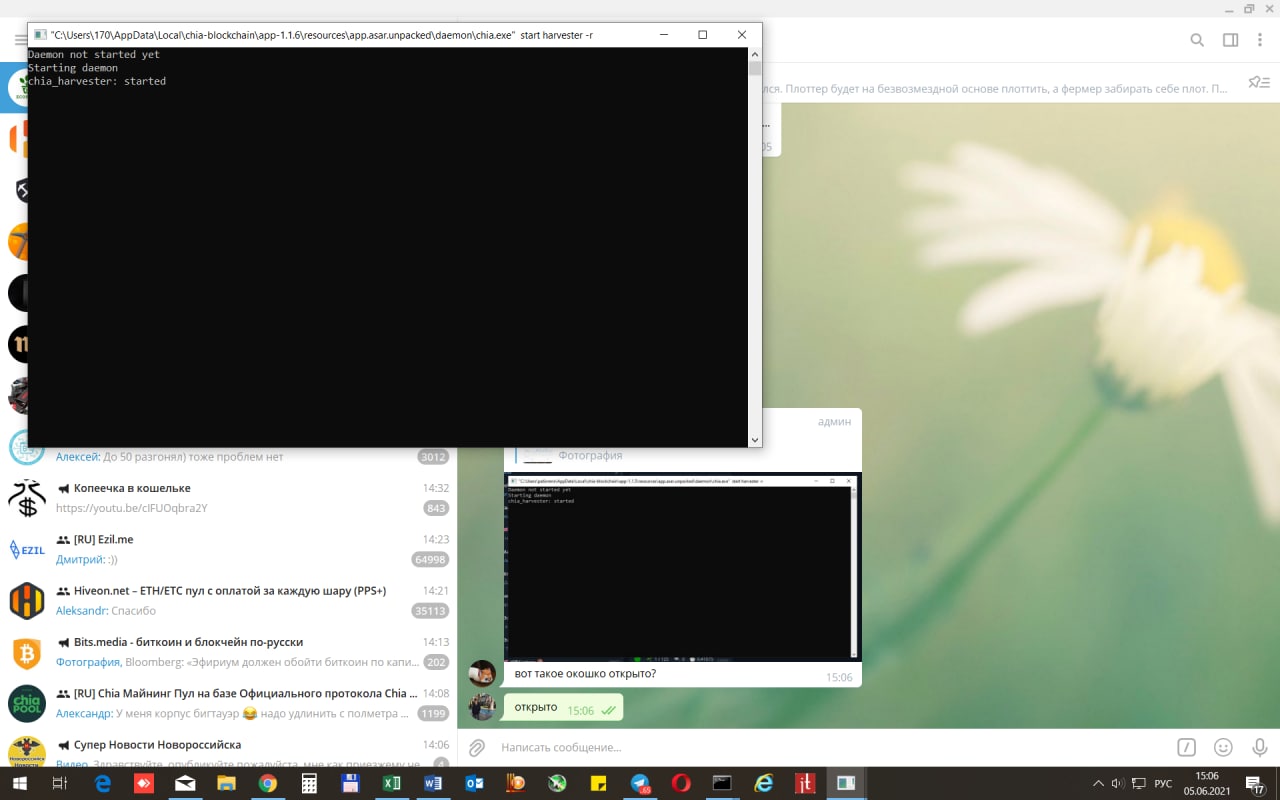The height and width of the screenshot is (800, 1280).
Task: Open bot commands slash button
Action: point(1186,747)
